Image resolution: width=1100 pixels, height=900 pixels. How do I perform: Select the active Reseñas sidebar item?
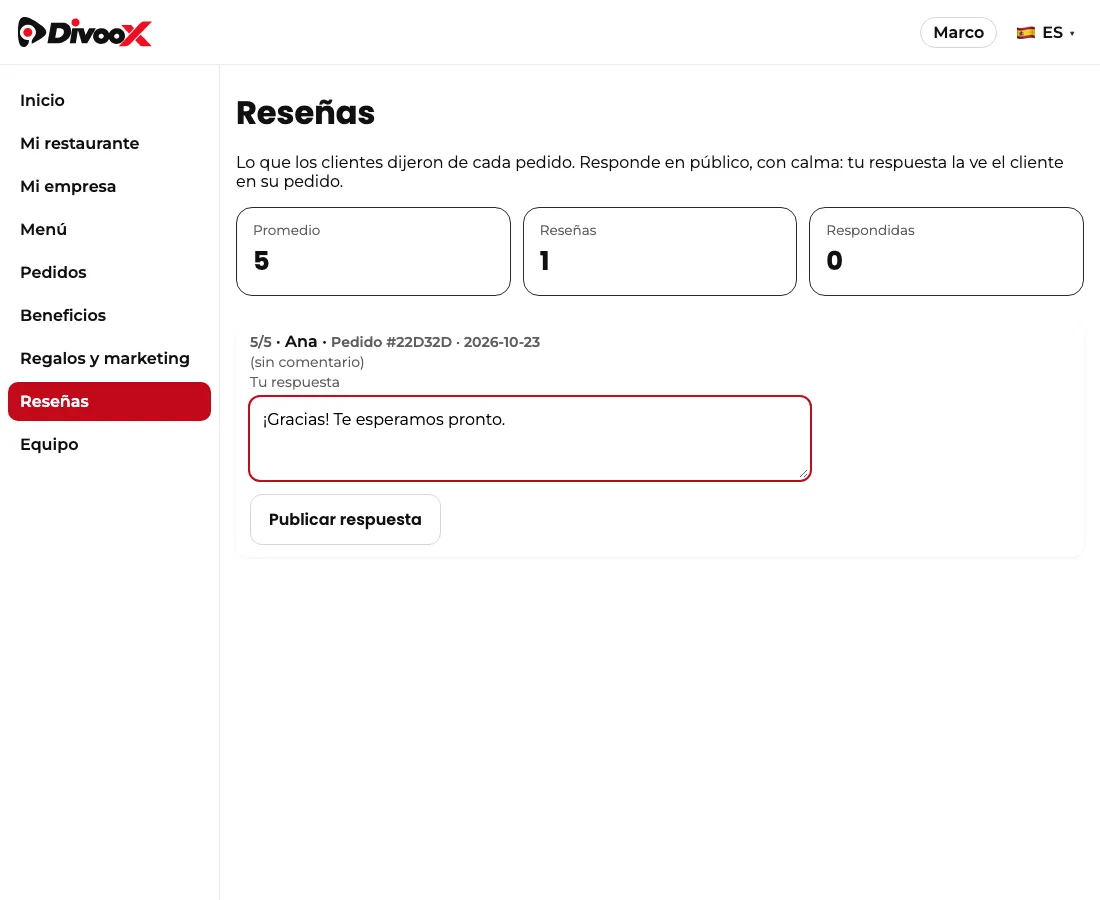pyautogui.click(x=109, y=401)
